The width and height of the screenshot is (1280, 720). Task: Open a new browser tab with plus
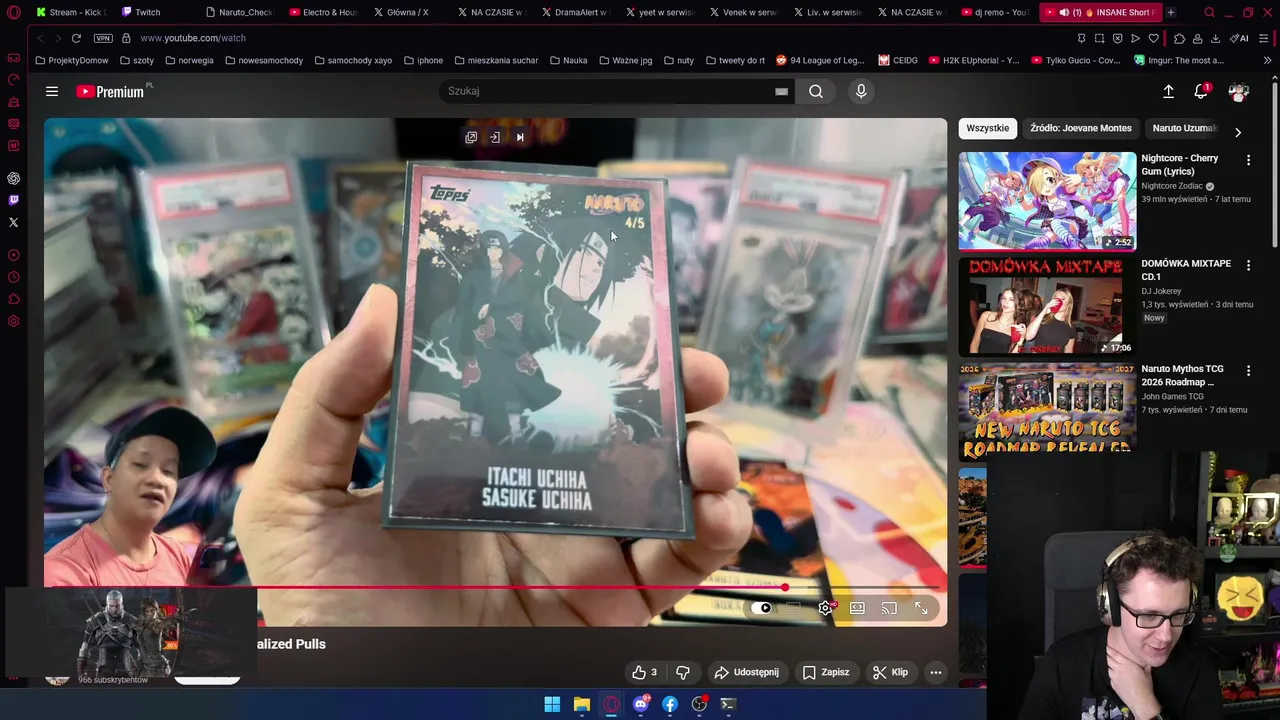pyautogui.click(x=1171, y=12)
